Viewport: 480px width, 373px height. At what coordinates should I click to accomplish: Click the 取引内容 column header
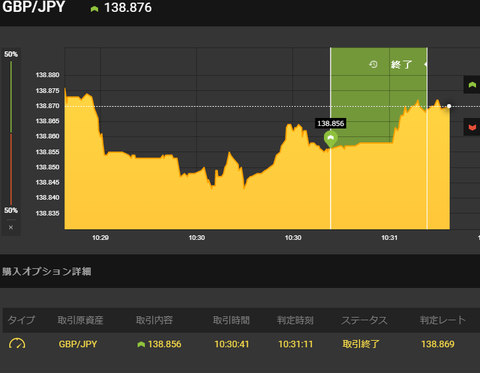(x=154, y=320)
